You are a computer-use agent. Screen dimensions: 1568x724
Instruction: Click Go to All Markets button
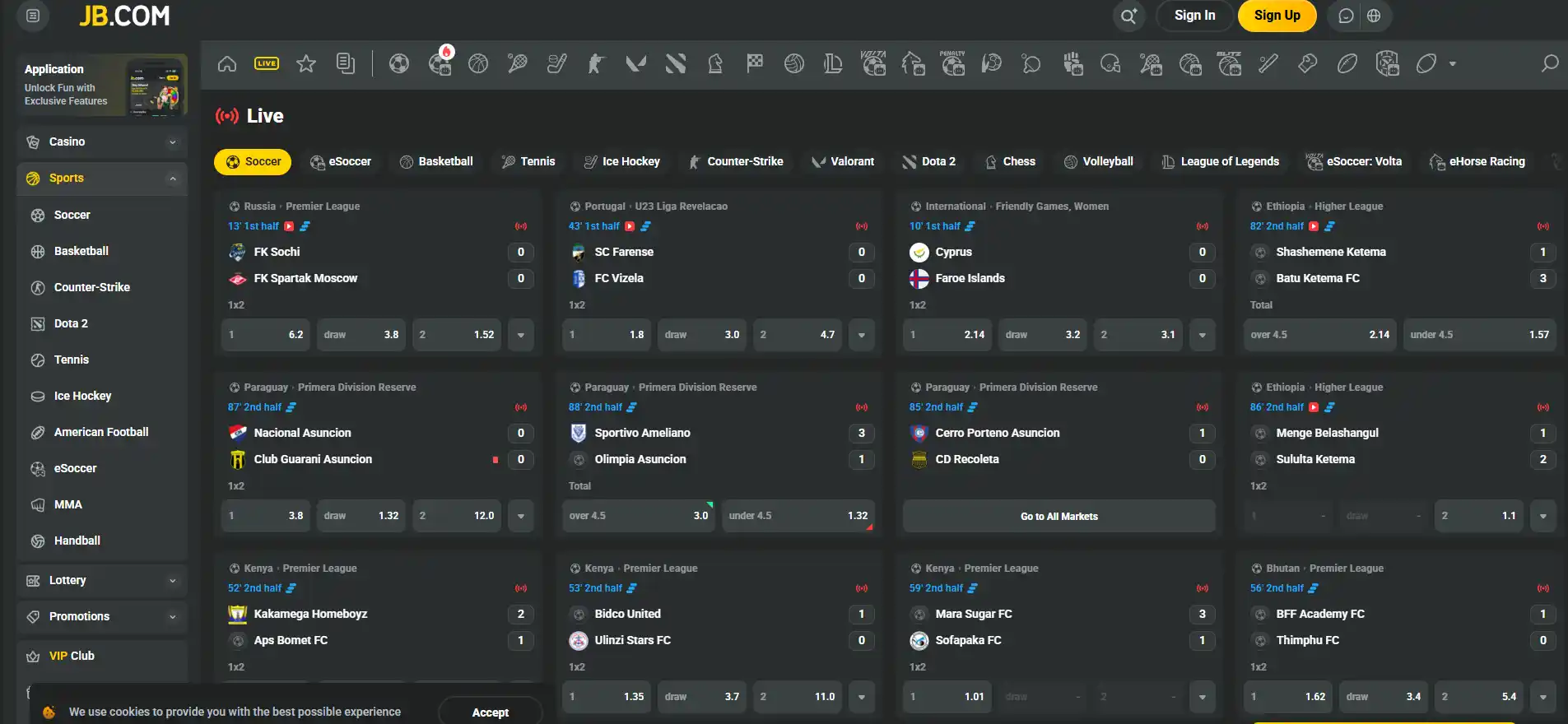pos(1059,516)
